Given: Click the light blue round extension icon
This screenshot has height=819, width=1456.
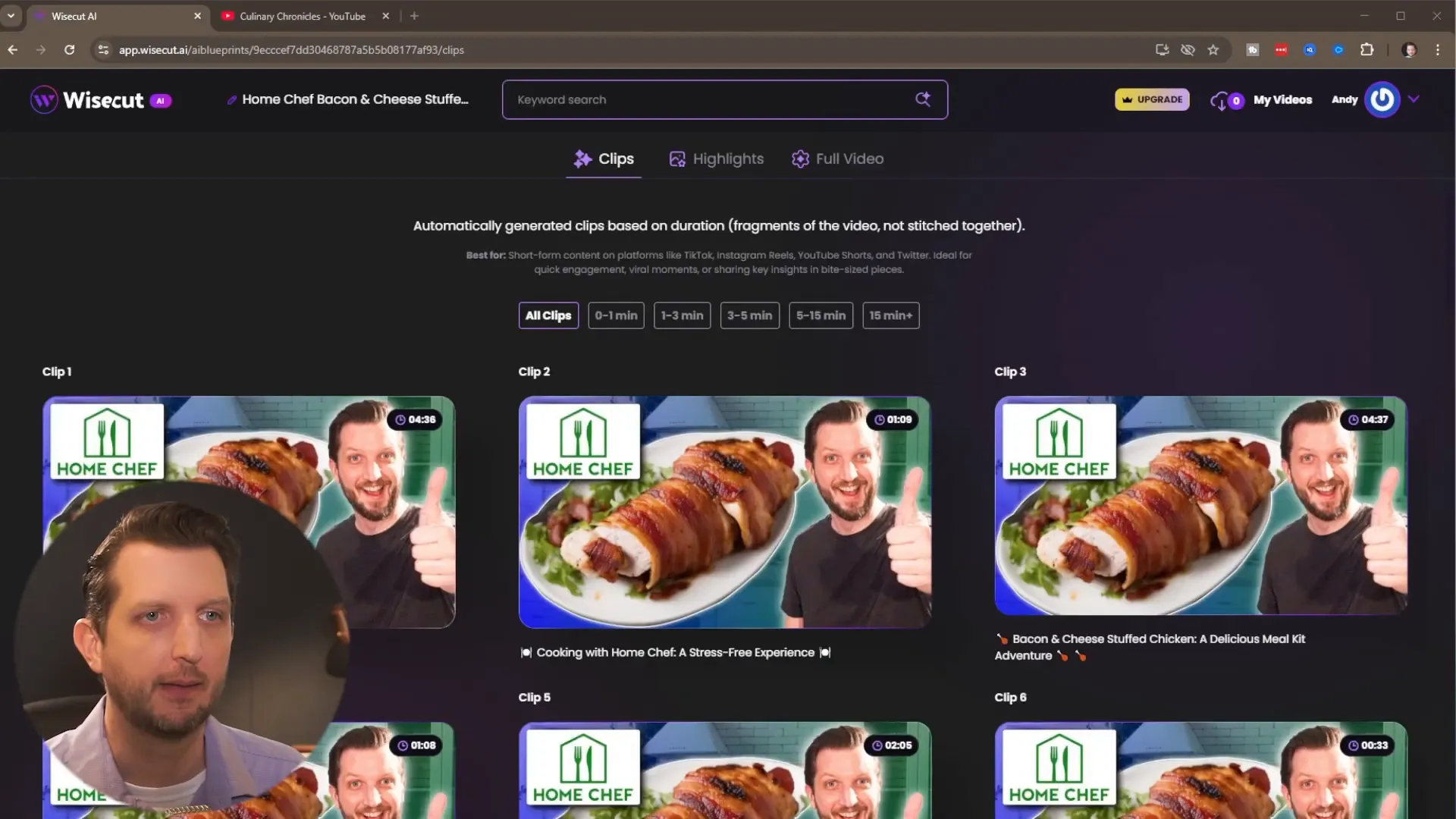Looking at the screenshot, I should pos(1338,50).
